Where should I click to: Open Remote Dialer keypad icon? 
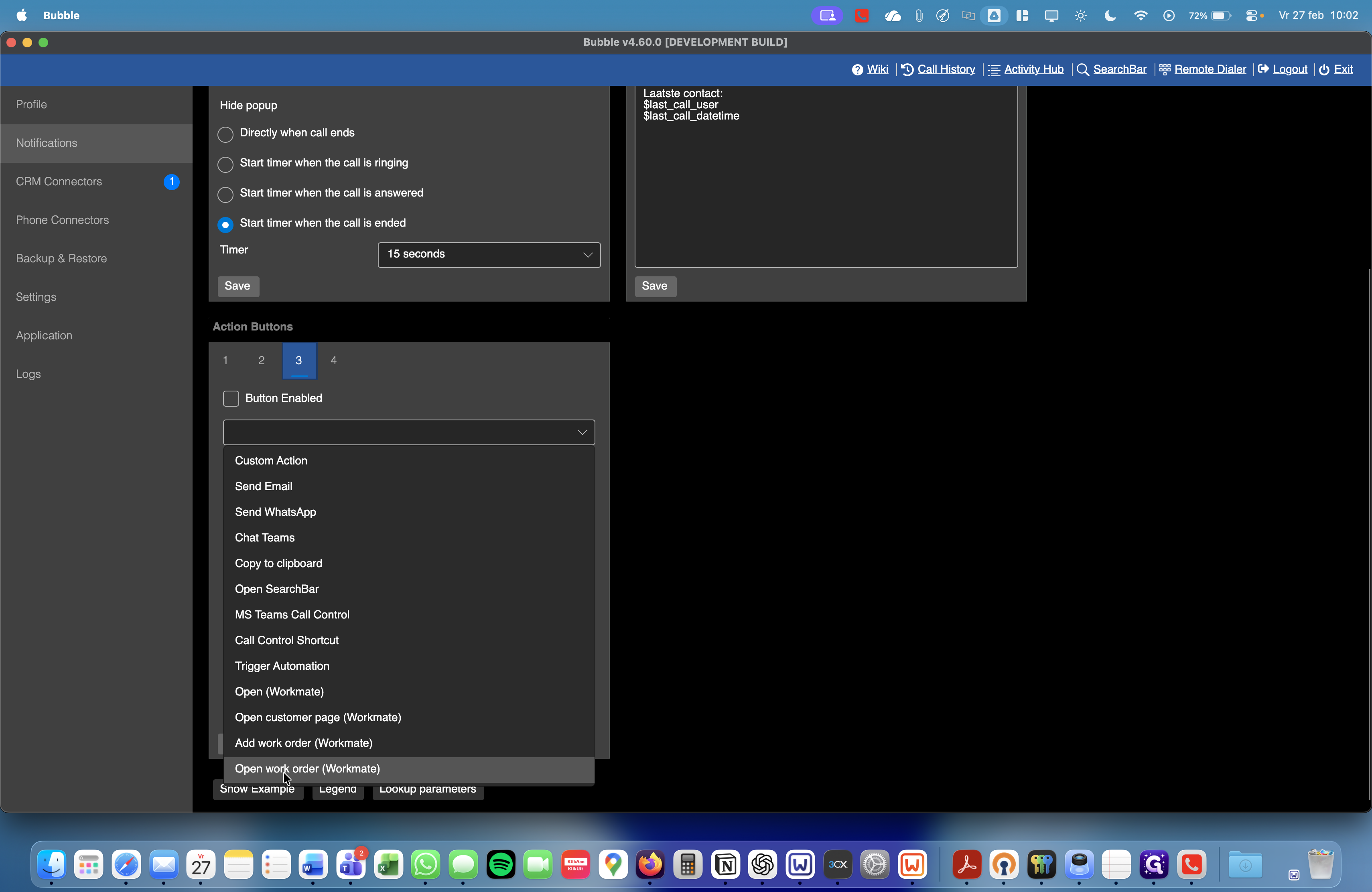click(x=1165, y=70)
